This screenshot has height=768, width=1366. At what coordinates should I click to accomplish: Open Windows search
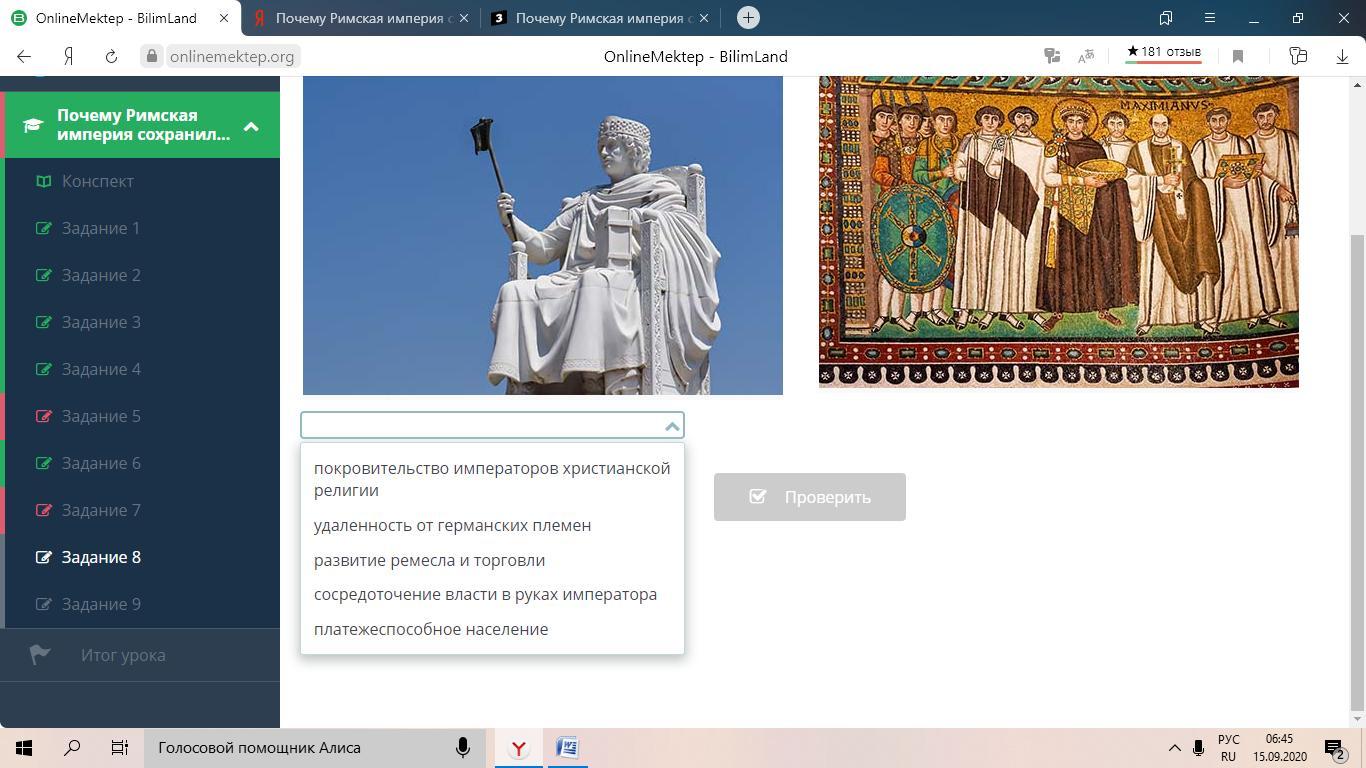point(72,748)
